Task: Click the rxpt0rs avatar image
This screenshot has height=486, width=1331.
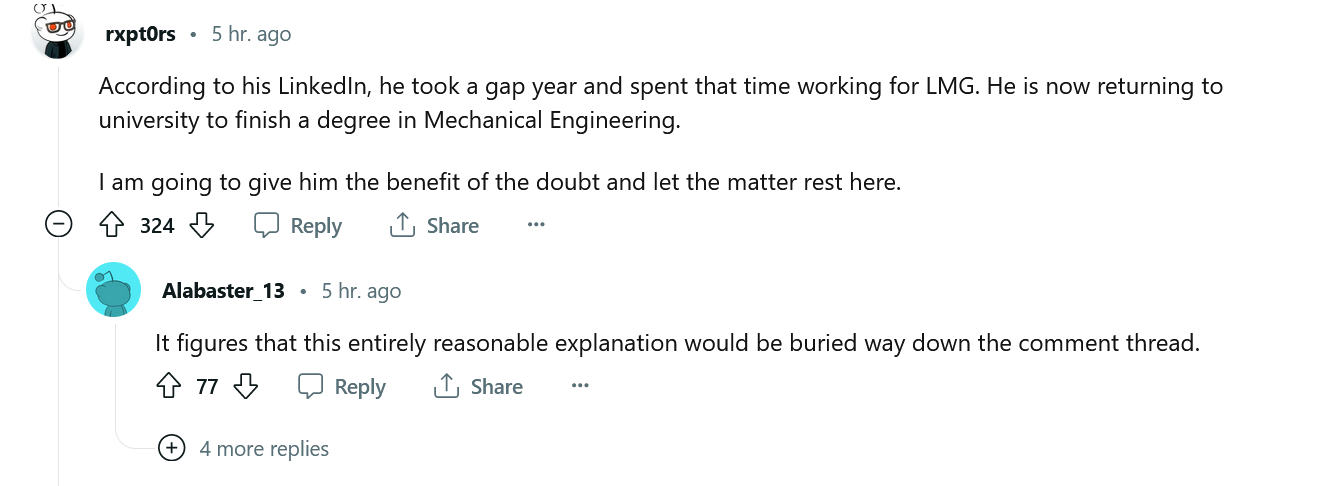Action: (58, 30)
